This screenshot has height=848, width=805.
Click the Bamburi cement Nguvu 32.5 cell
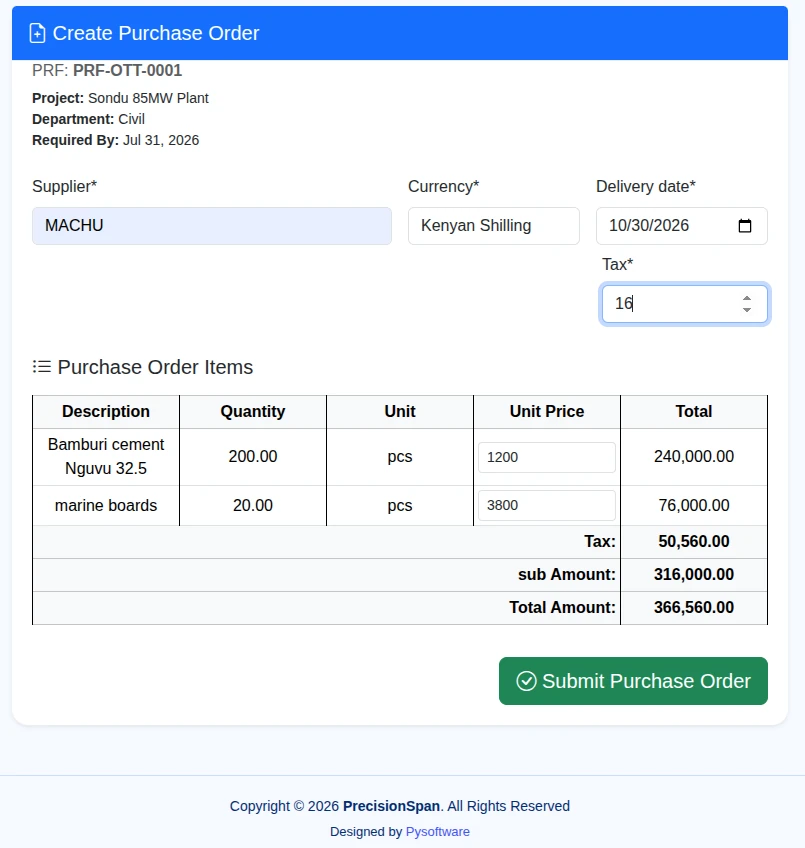pos(106,456)
